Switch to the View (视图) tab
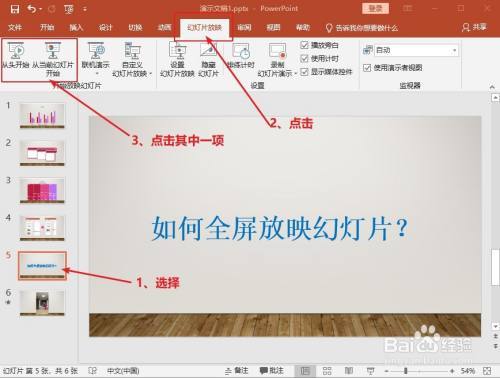 point(273,27)
